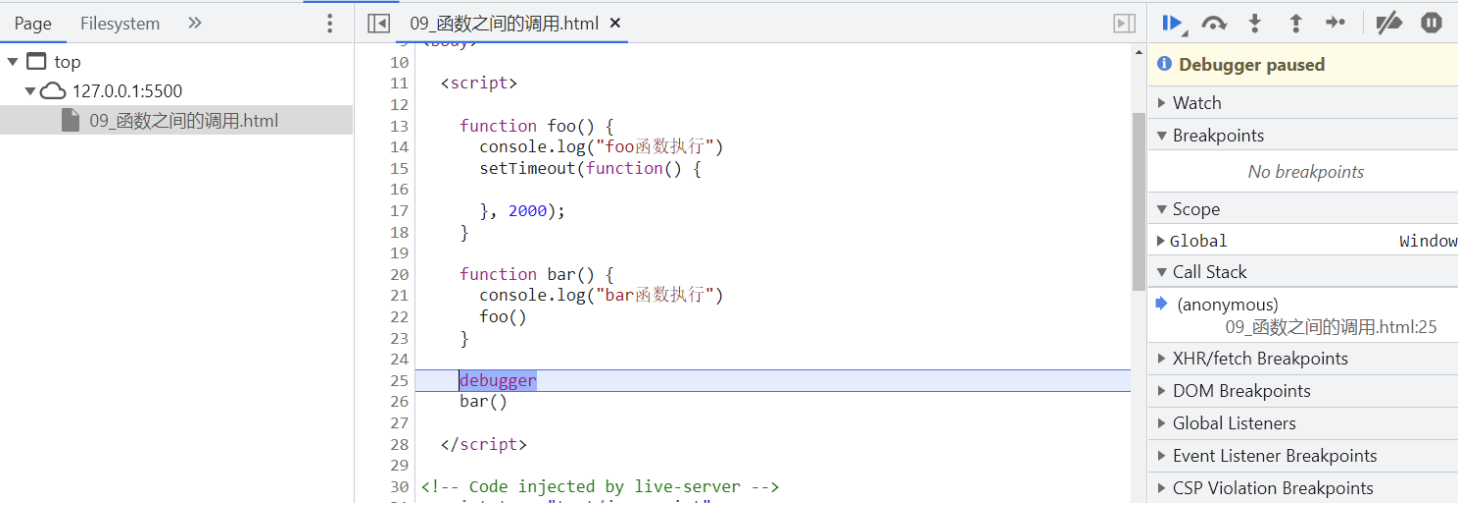
Task: Click the editor vertical scrollbar thumb
Action: [x=1138, y=200]
